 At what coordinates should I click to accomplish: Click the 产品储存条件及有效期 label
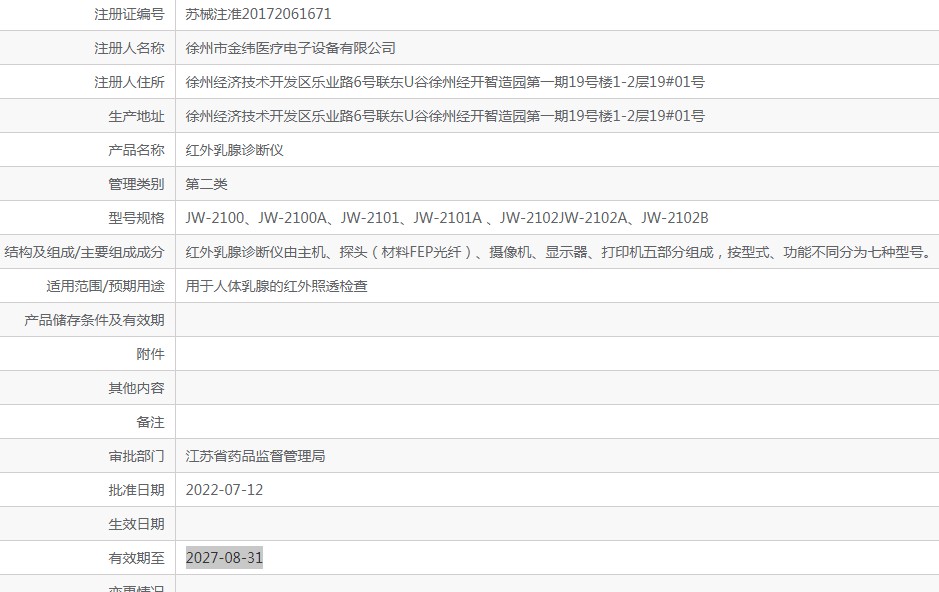94,320
